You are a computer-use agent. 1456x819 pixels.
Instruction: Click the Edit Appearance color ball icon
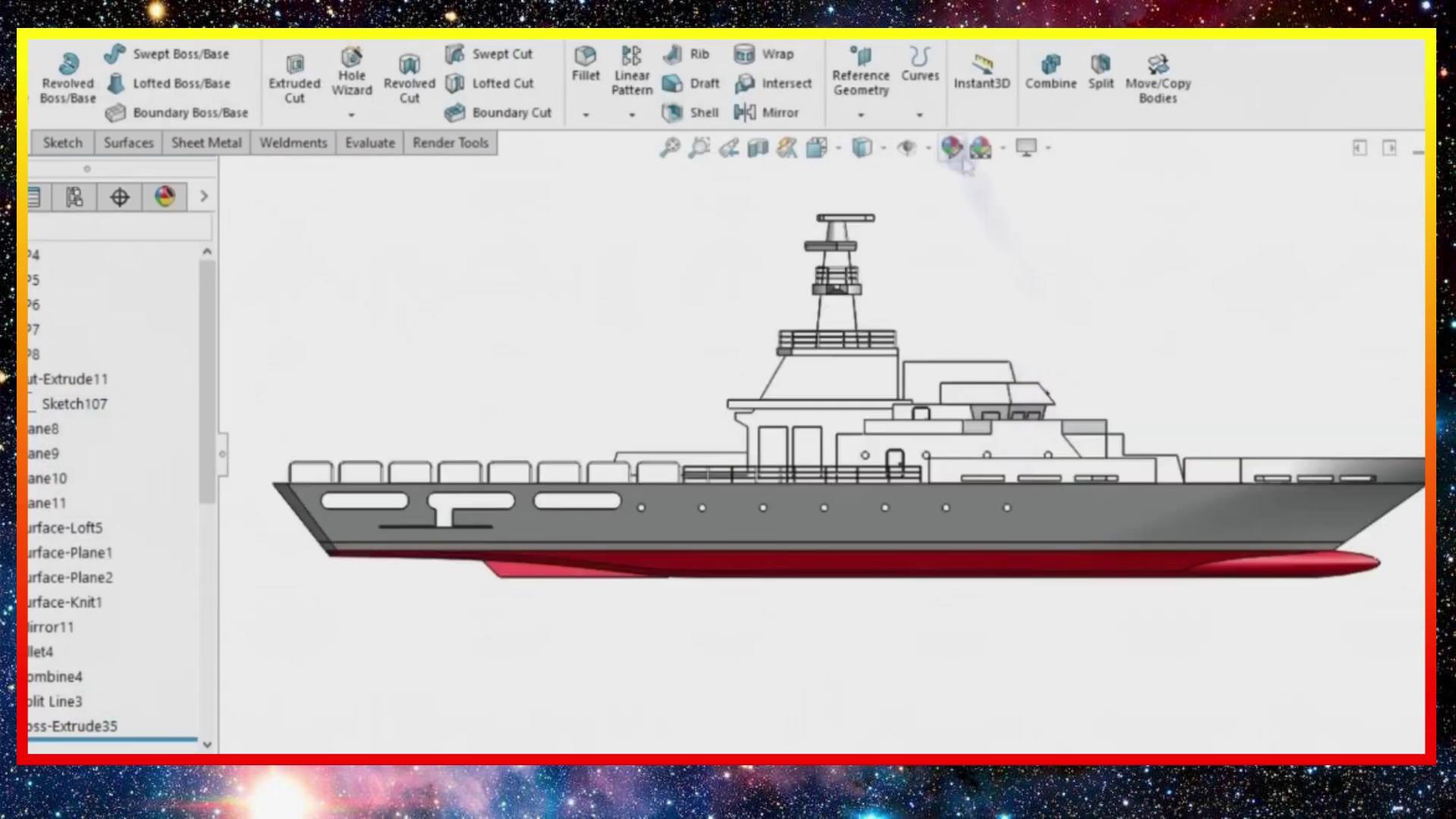click(x=952, y=147)
